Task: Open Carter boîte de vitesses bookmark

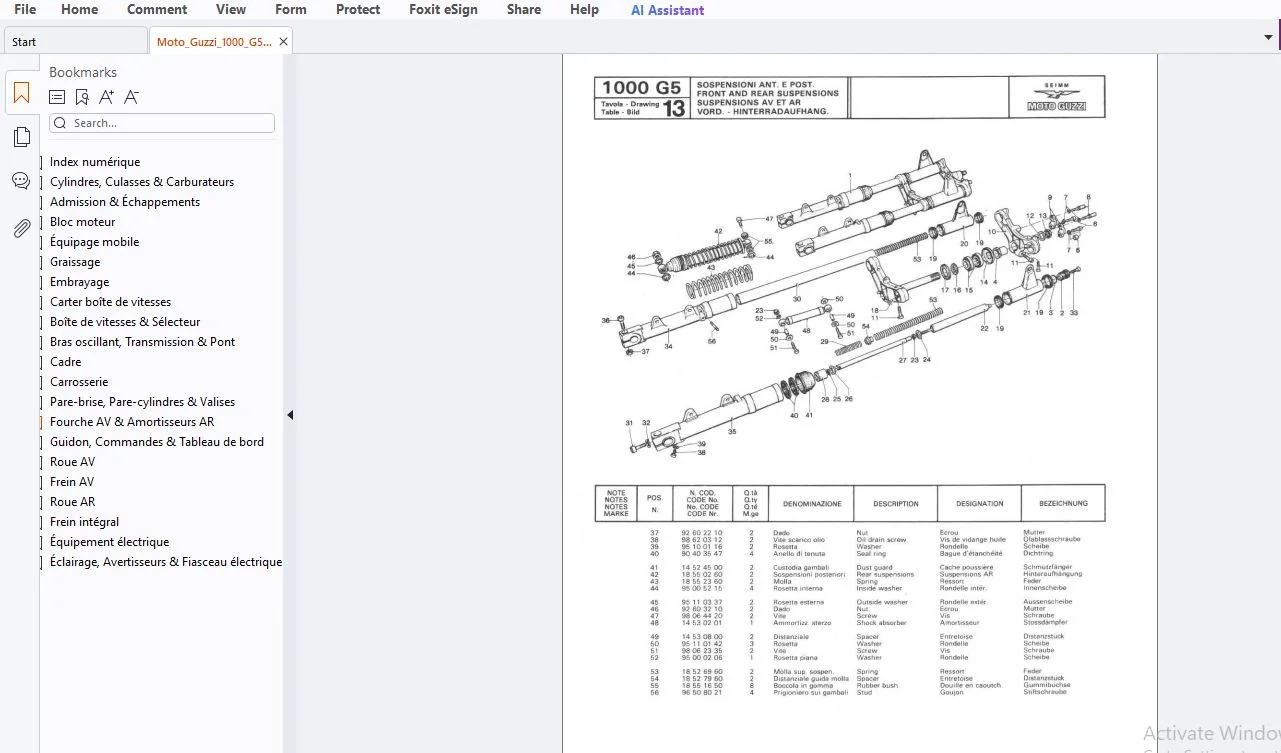Action: coord(111,302)
